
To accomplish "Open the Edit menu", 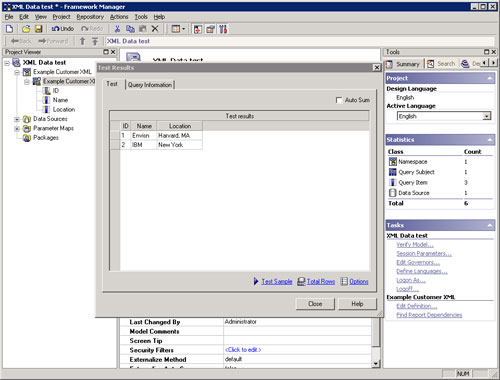I will [24, 17].
